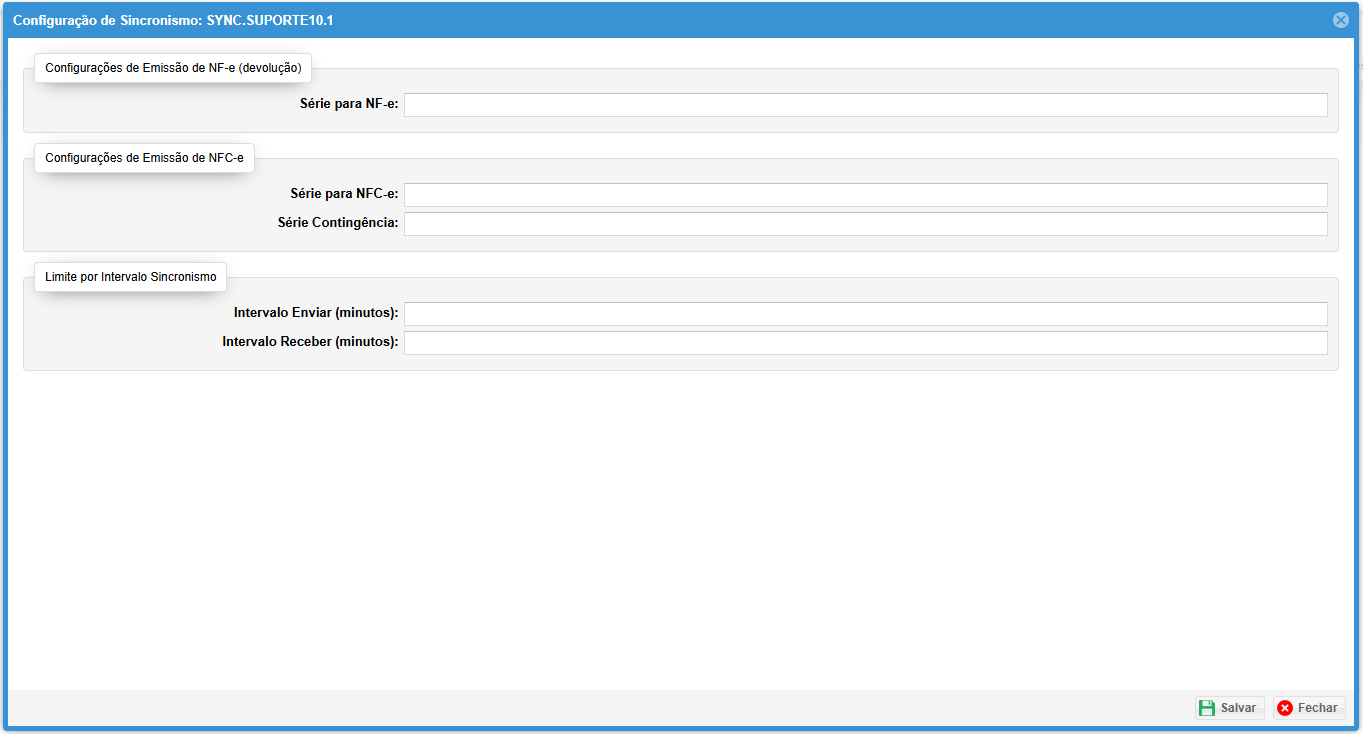Click the 'Série Contingência:' label
Viewport: 1363px width, 734px height.
coord(337,223)
